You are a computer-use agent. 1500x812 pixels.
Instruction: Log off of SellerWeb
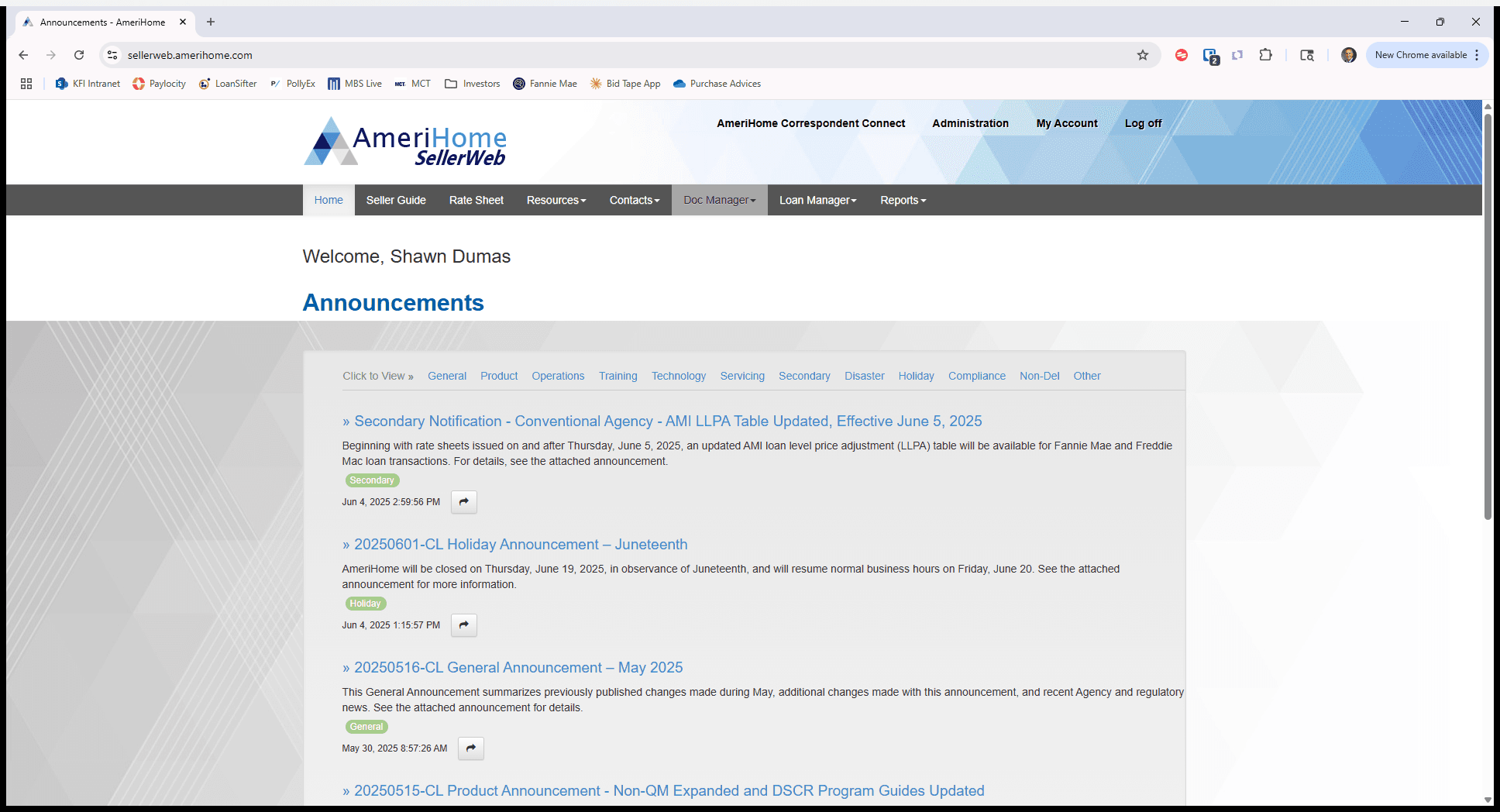1143,123
